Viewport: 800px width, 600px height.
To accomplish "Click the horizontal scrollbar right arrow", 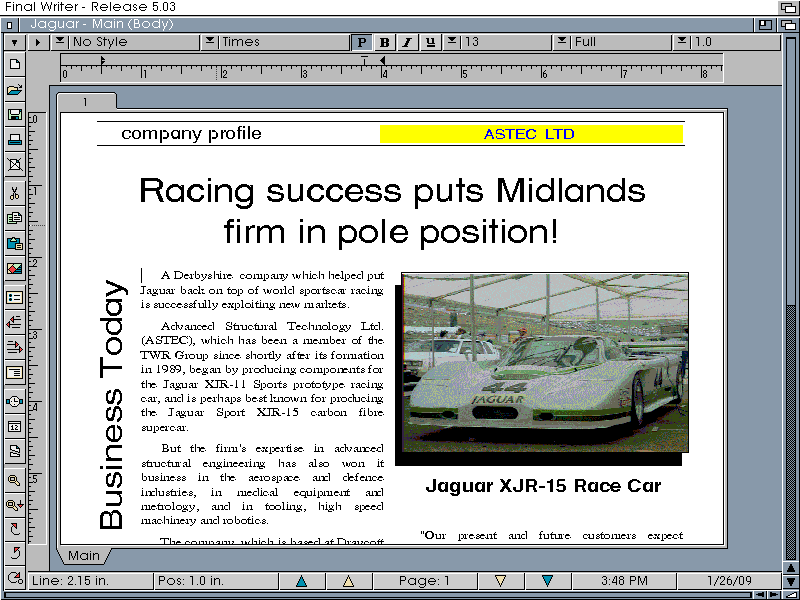I will (x=774, y=594).
